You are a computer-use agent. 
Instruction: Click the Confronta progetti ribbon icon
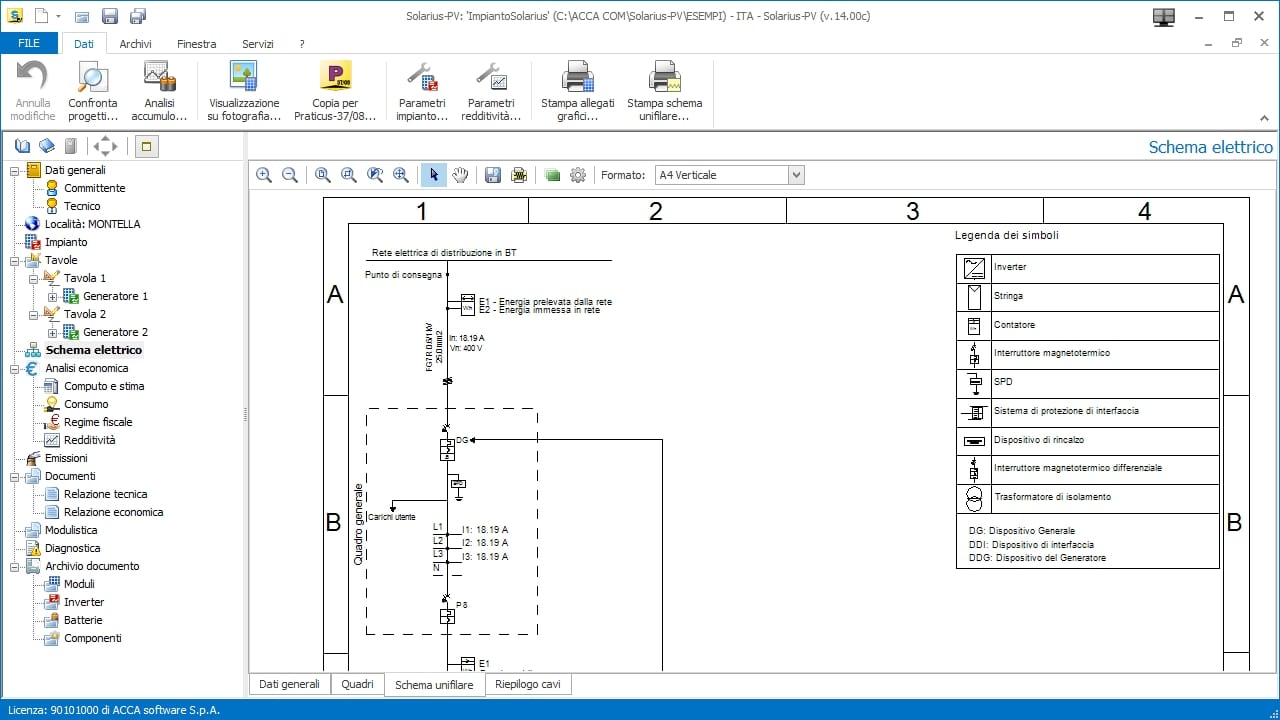(x=92, y=78)
